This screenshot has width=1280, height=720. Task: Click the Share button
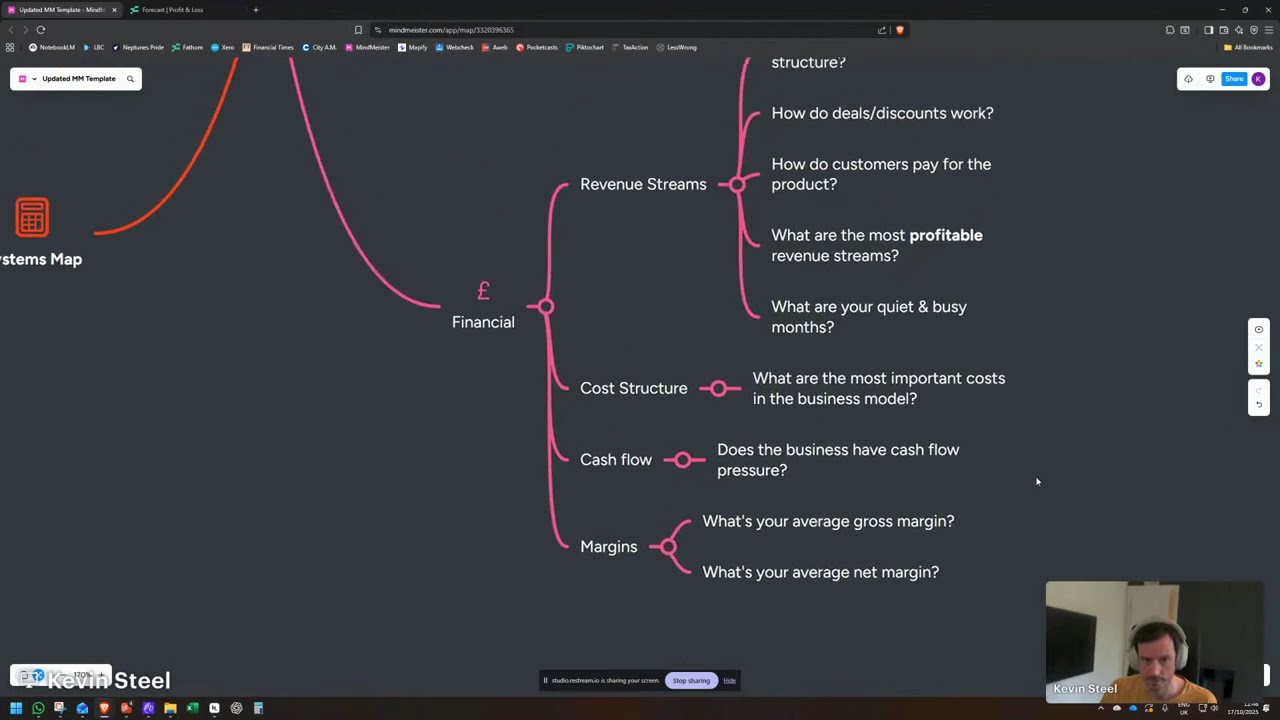coord(1234,79)
